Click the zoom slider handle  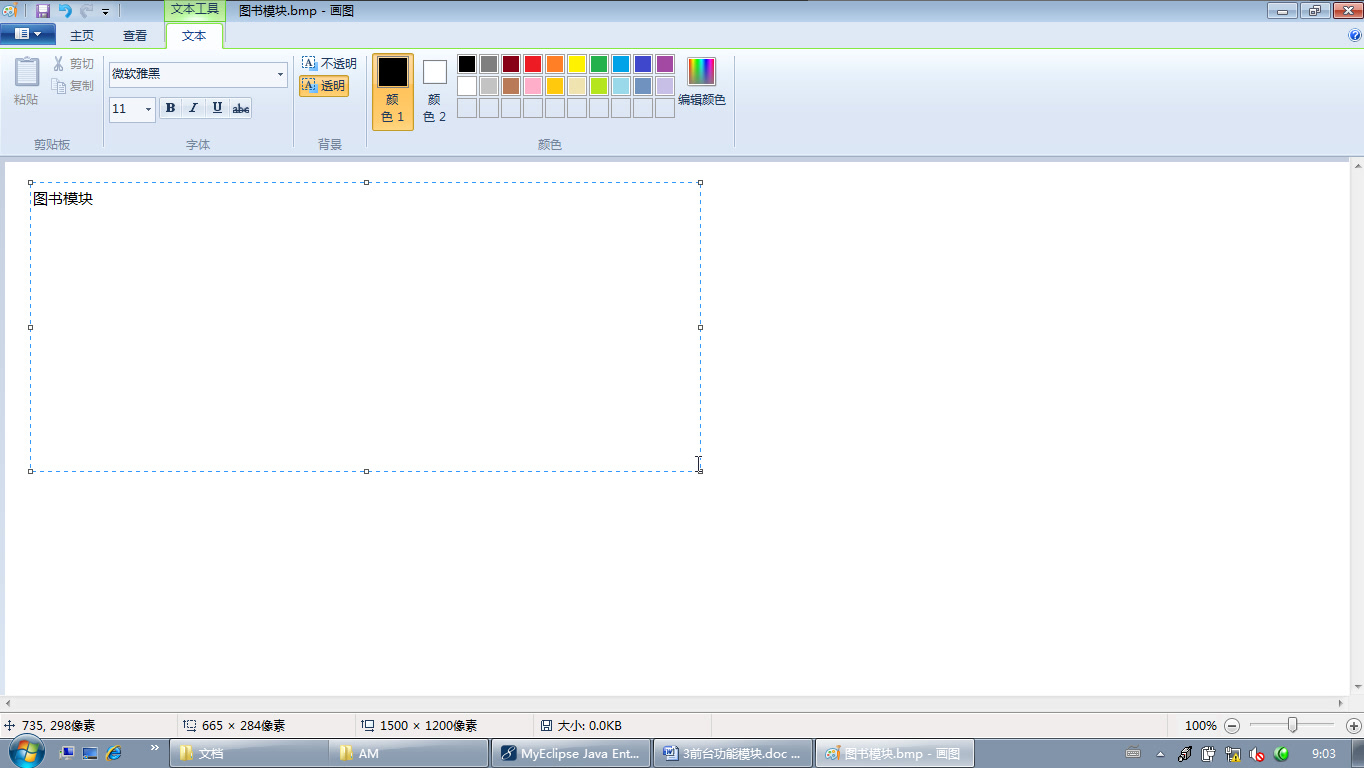coord(1292,725)
